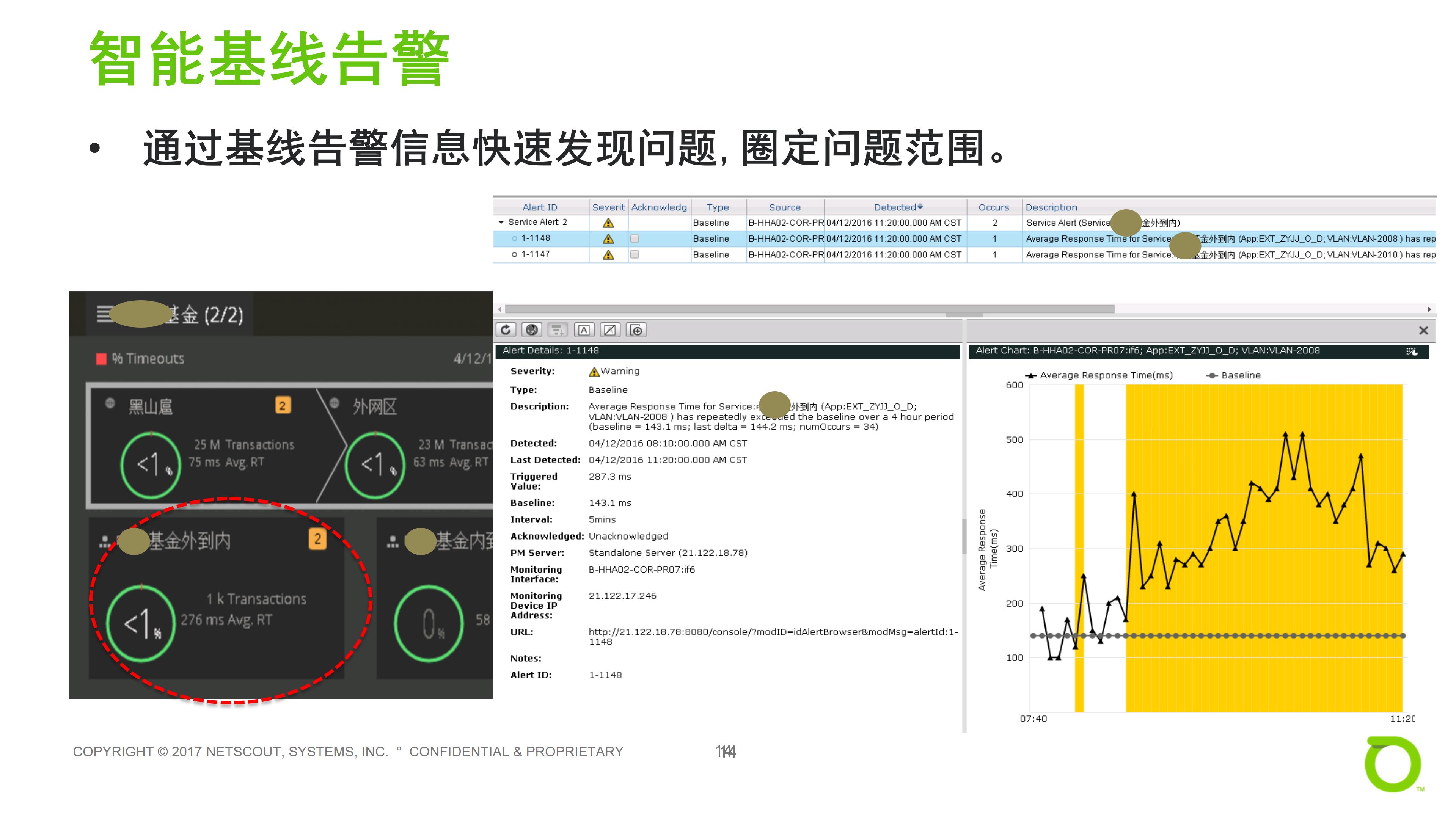Sort by the Type column header

[718, 207]
